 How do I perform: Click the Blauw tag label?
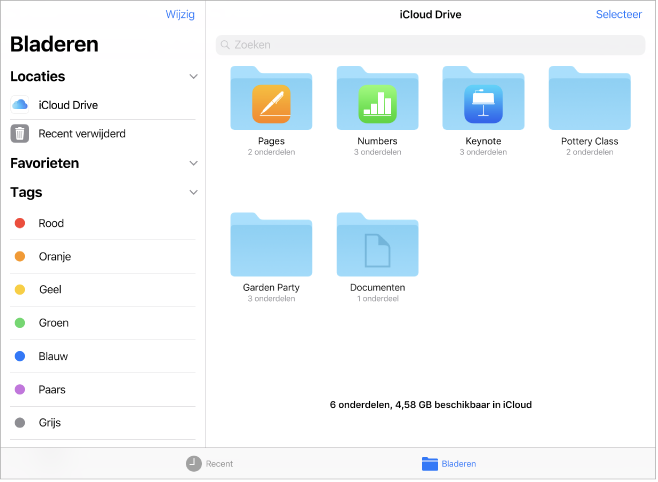click(x=53, y=356)
